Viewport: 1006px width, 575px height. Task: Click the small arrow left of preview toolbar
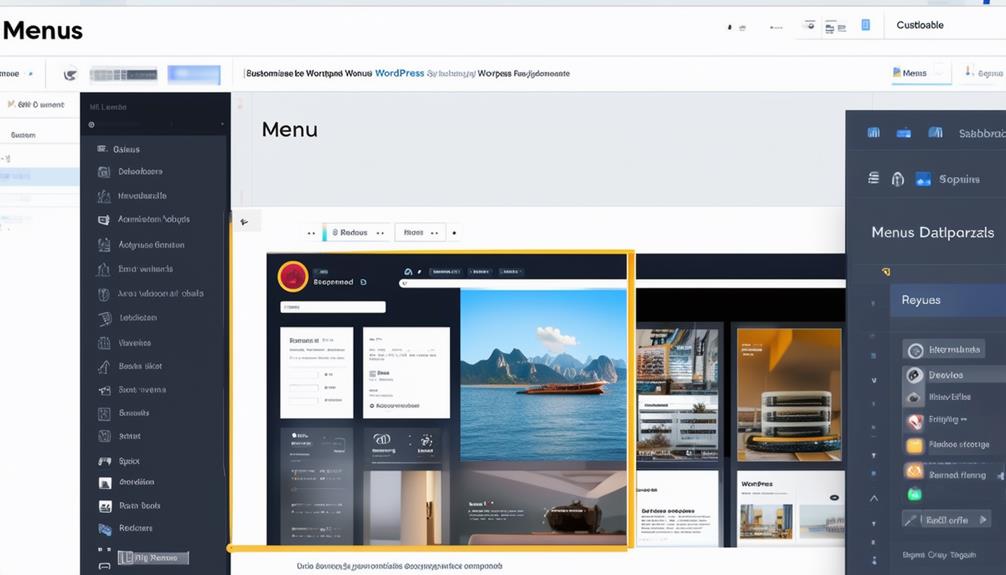[x=244, y=222]
